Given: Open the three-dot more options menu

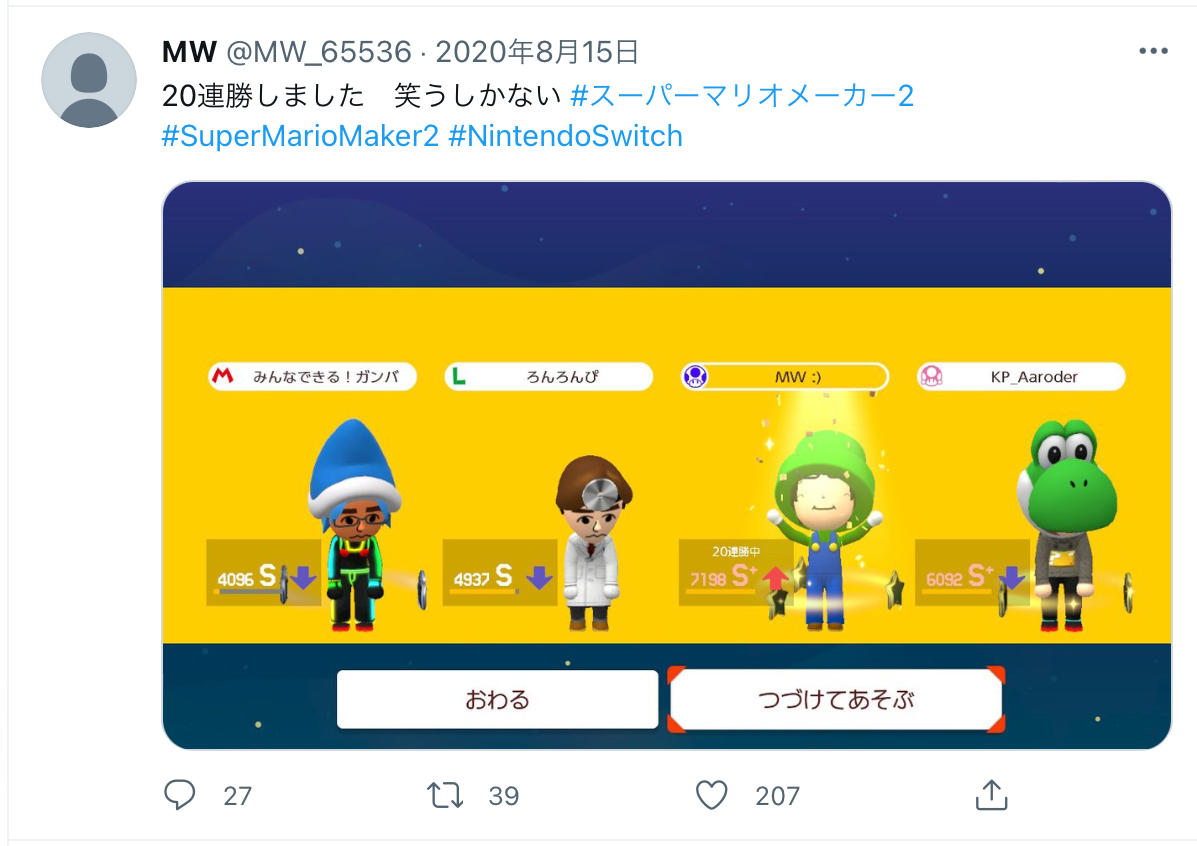Looking at the screenshot, I should point(1153,51).
